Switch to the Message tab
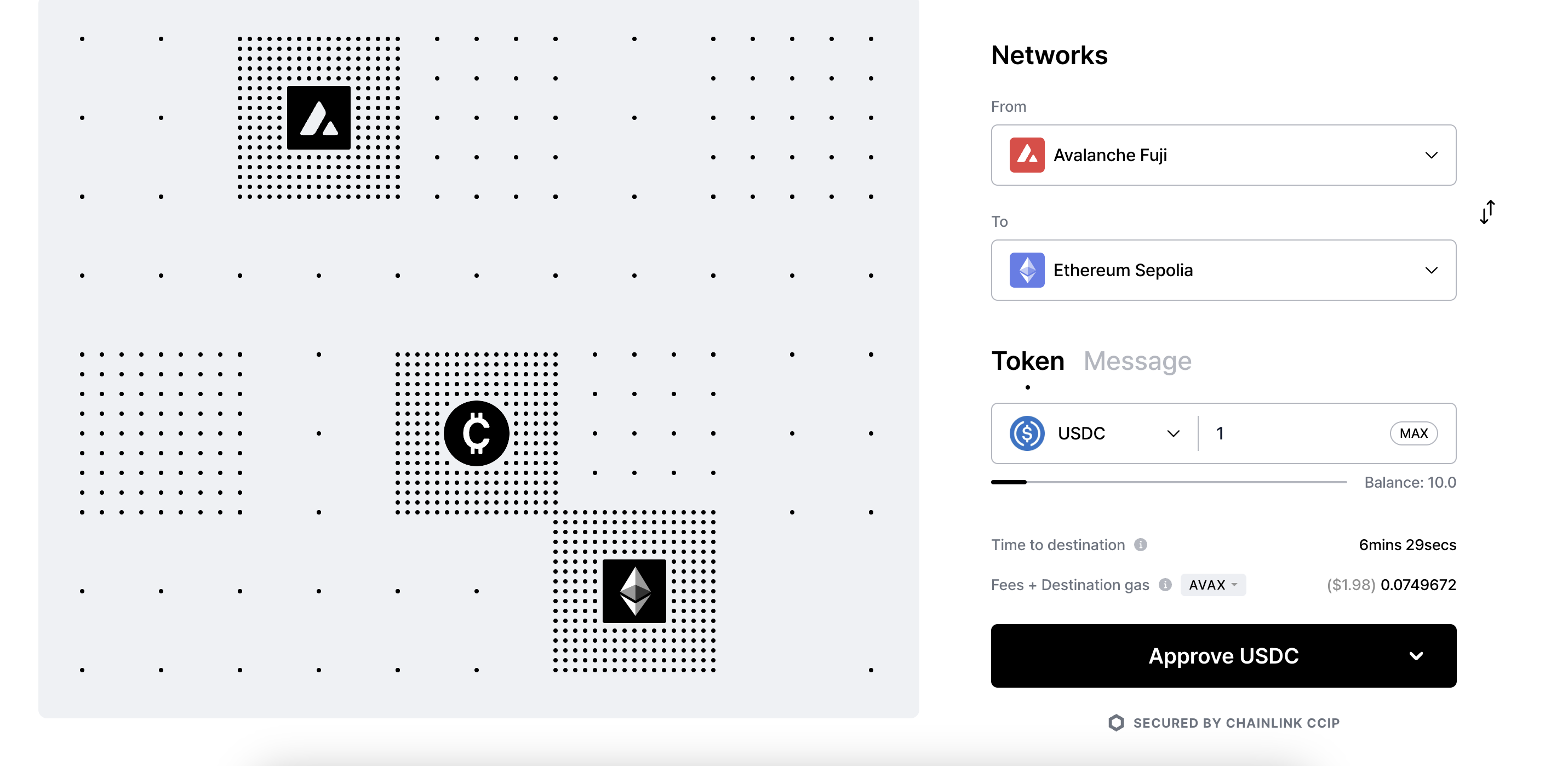Viewport: 1568px width, 766px height. pos(1137,361)
